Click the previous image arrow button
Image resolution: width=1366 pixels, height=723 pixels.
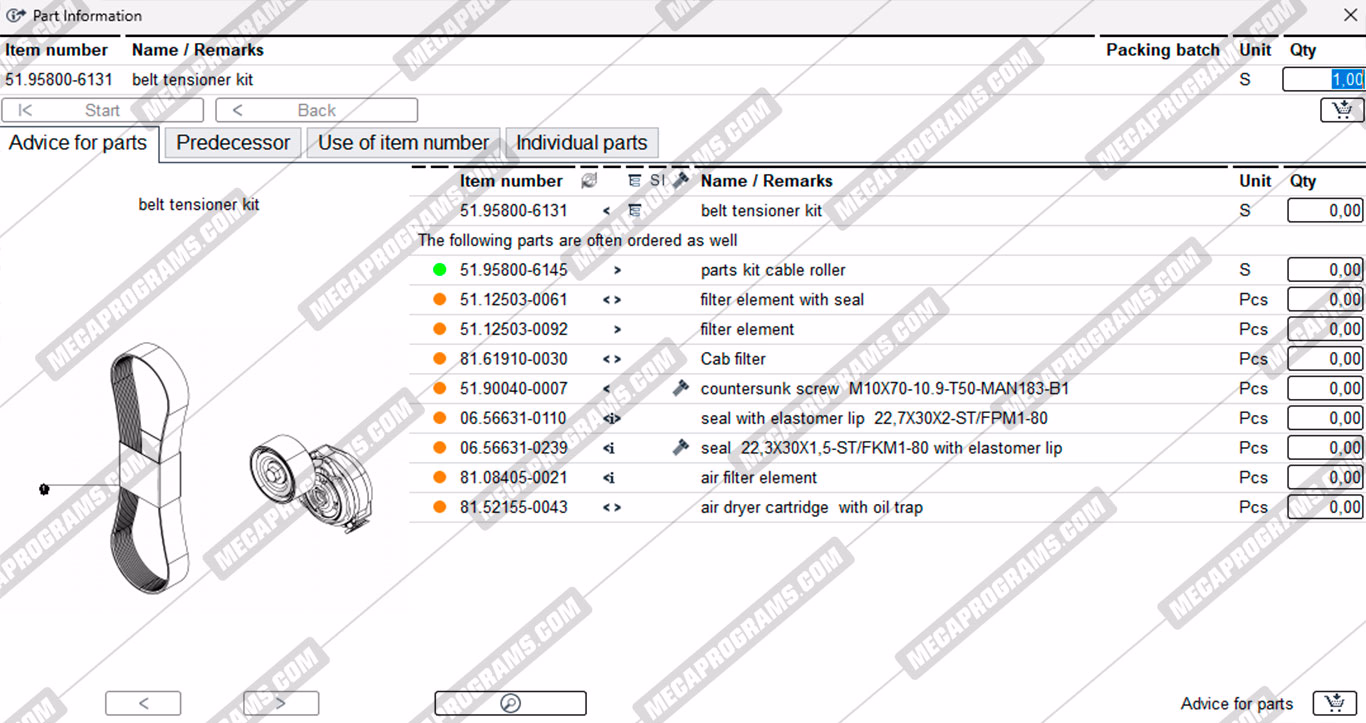(143, 703)
